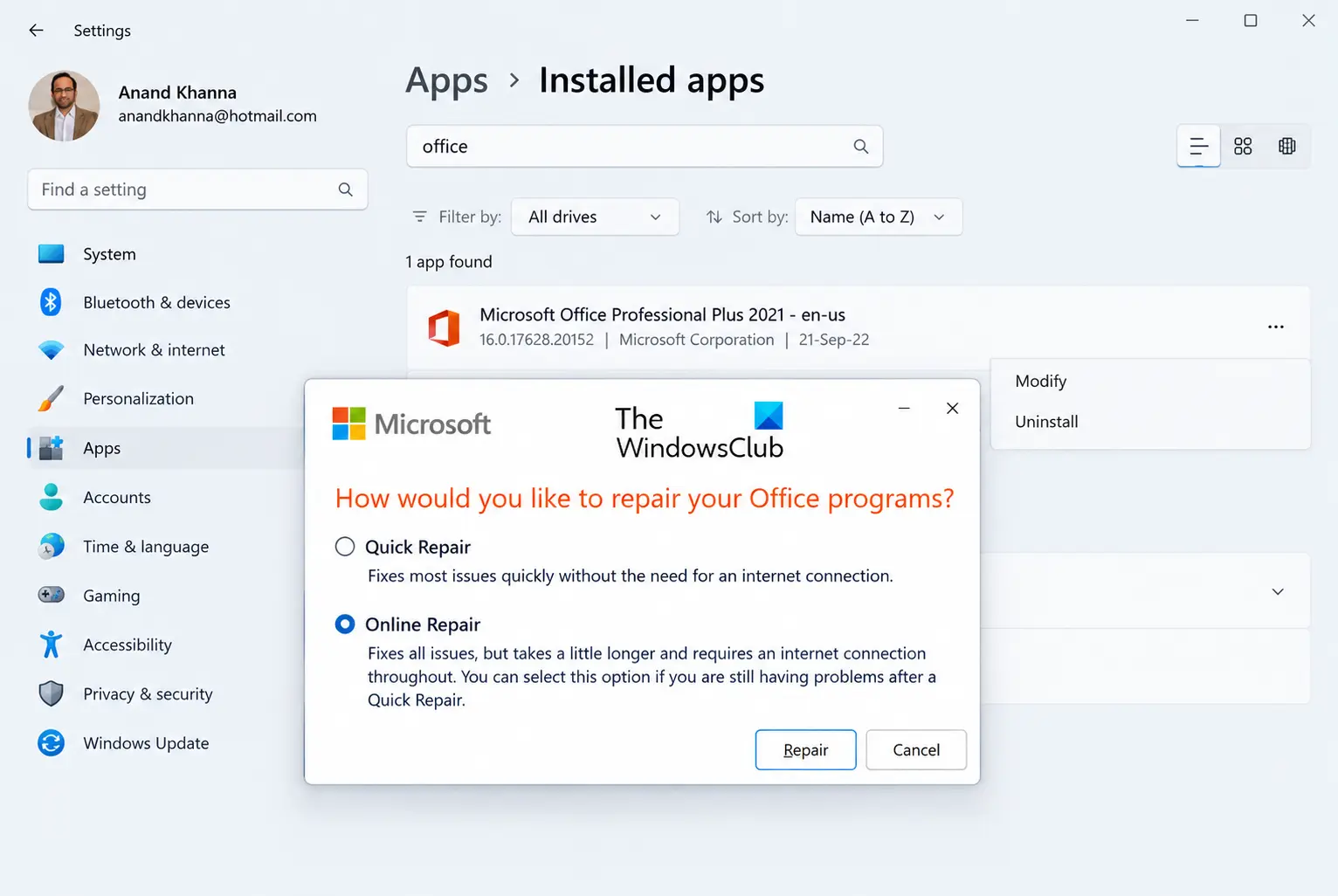The height and width of the screenshot is (896, 1338).
Task: Click the office search input field
Action: [645, 147]
